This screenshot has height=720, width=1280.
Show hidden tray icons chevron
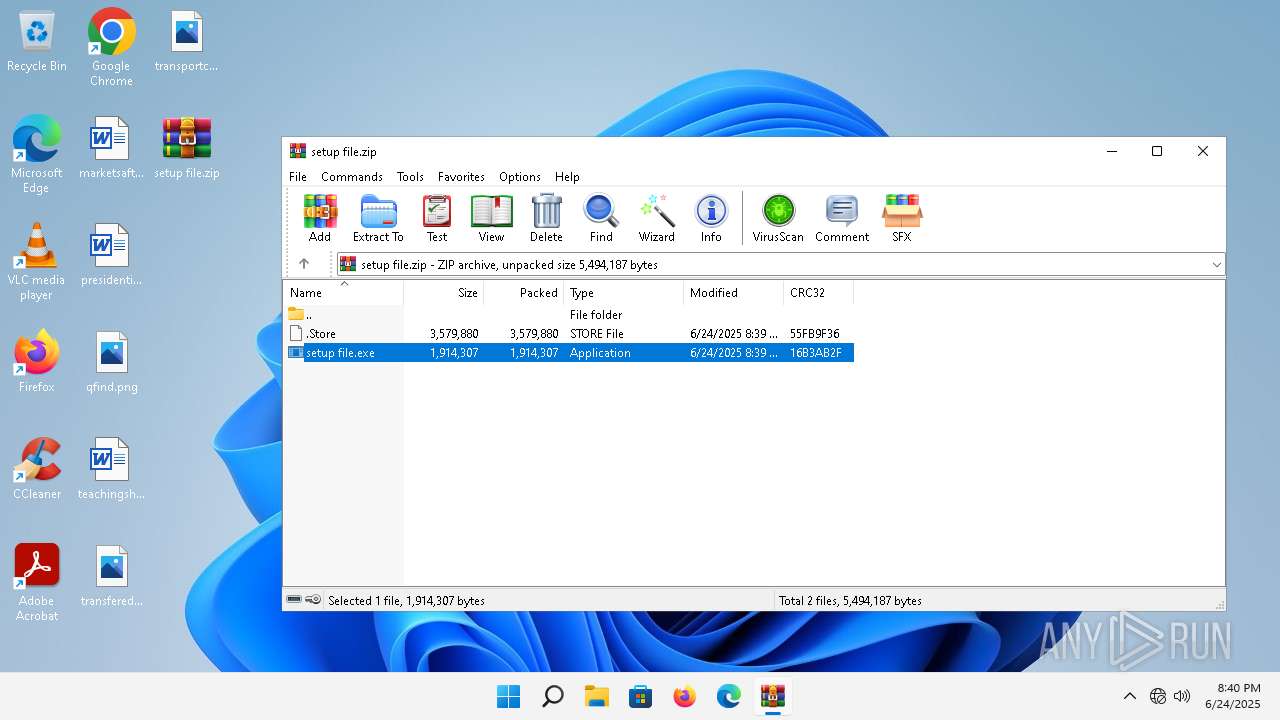pos(1130,696)
